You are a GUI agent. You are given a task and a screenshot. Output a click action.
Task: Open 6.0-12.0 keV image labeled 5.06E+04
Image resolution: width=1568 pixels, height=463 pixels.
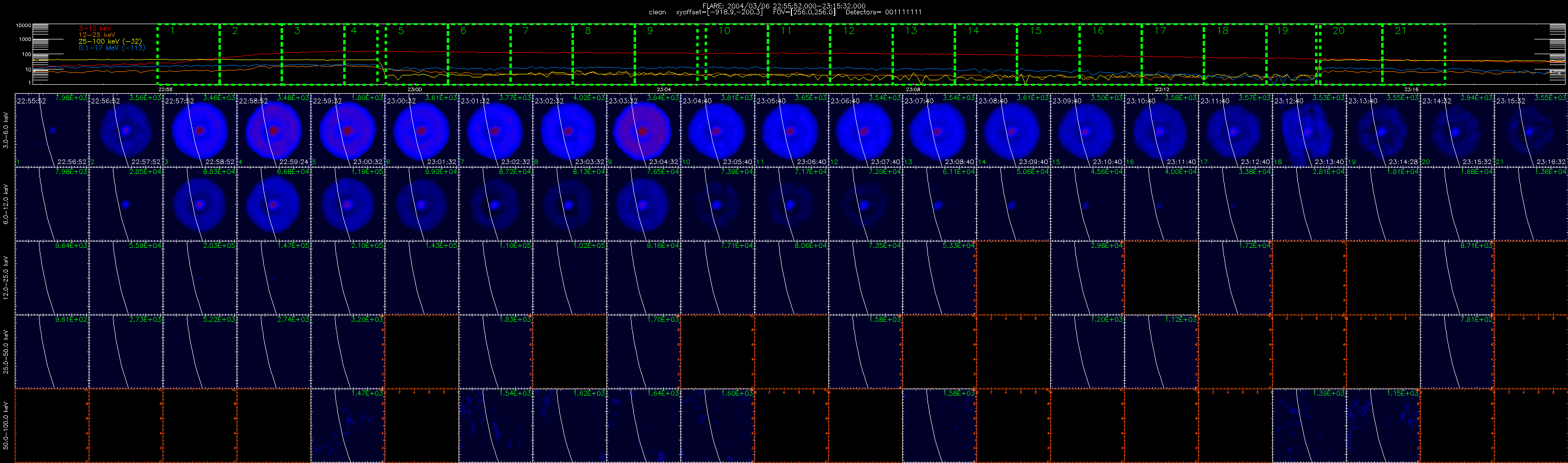1013,204
